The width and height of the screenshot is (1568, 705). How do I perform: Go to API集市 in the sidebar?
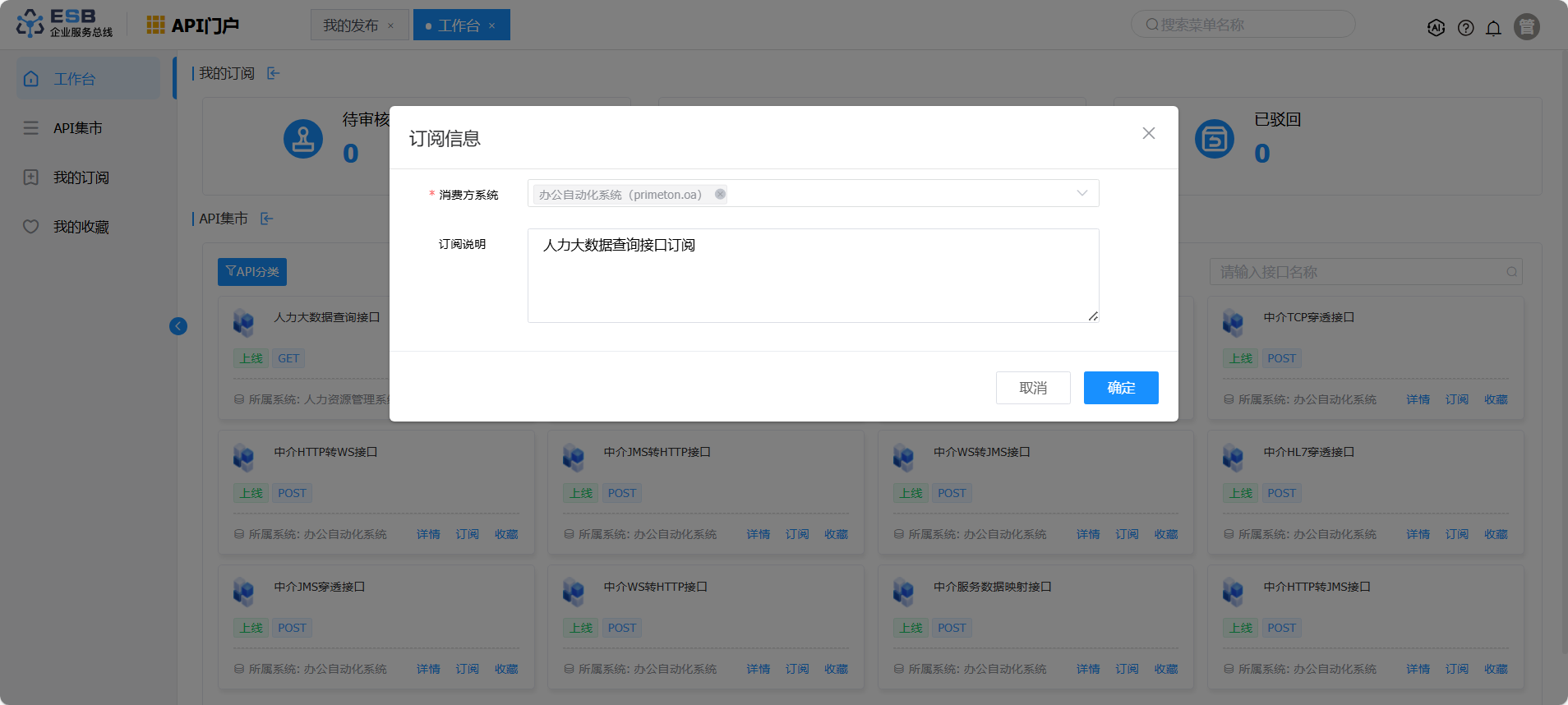[x=78, y=128]
